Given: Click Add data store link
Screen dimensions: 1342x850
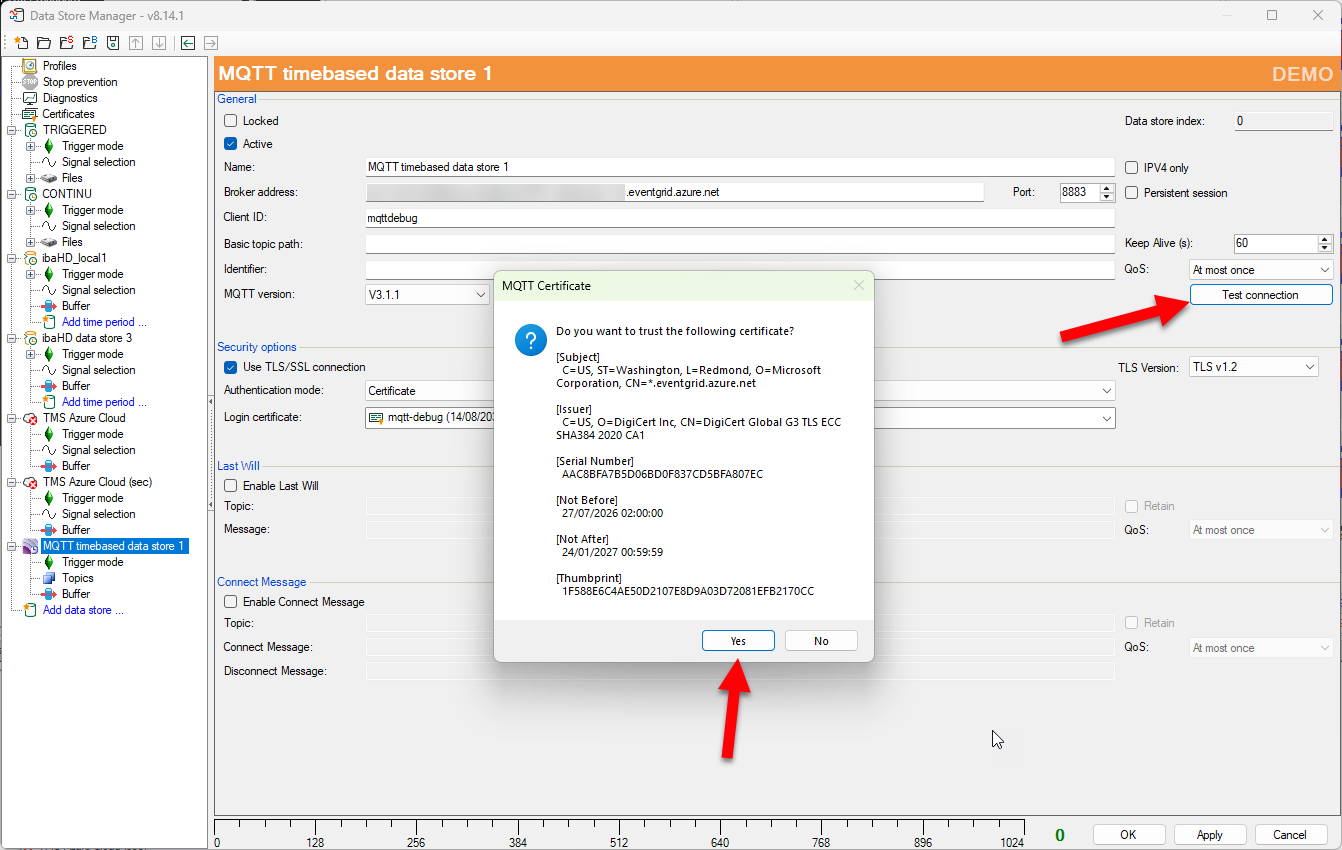Looking at the screenshot, I should 83,610.
